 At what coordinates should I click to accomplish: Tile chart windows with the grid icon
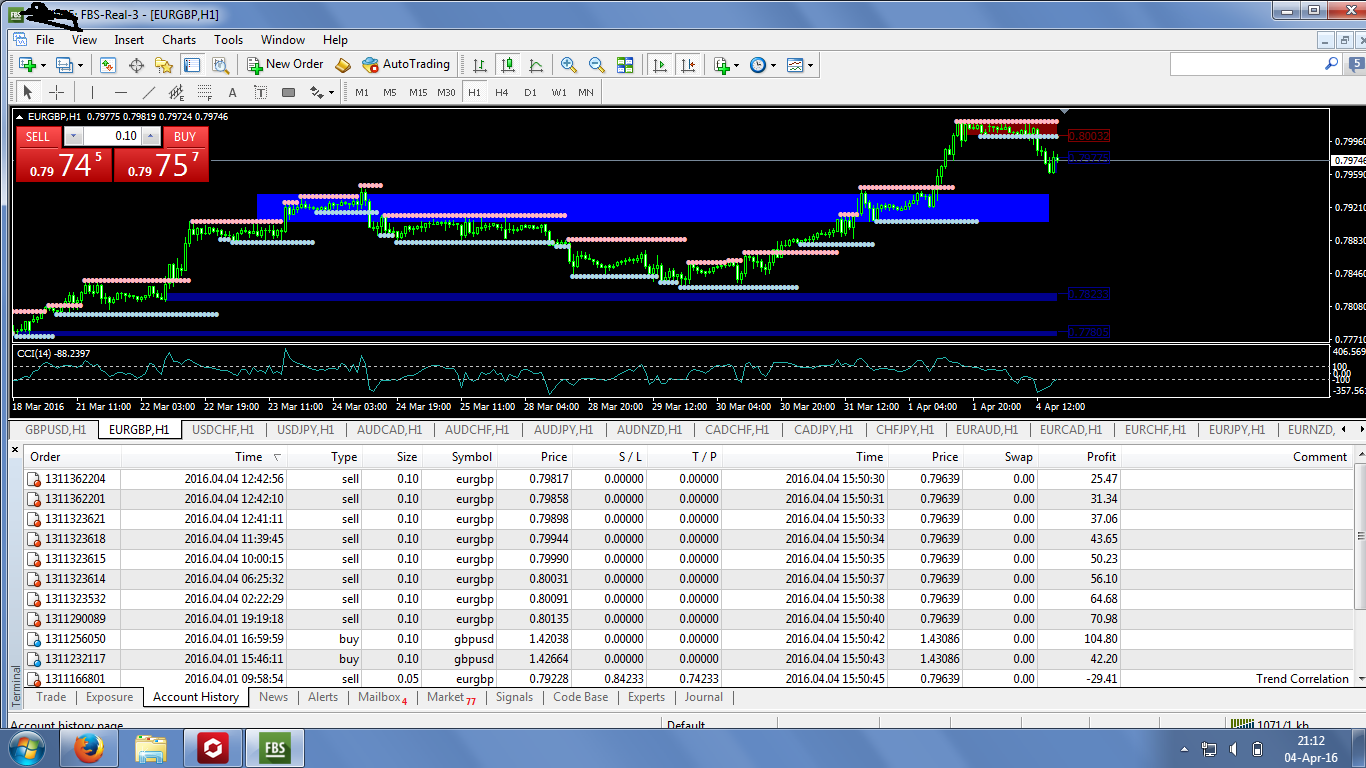coord(625,65)
